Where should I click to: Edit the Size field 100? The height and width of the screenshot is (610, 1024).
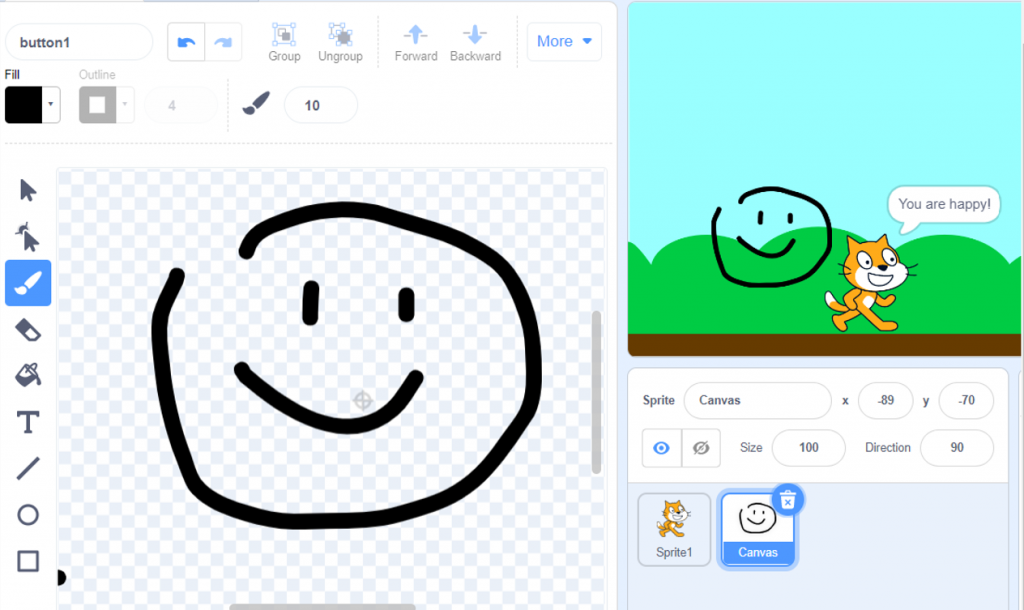tap(808, 447)
